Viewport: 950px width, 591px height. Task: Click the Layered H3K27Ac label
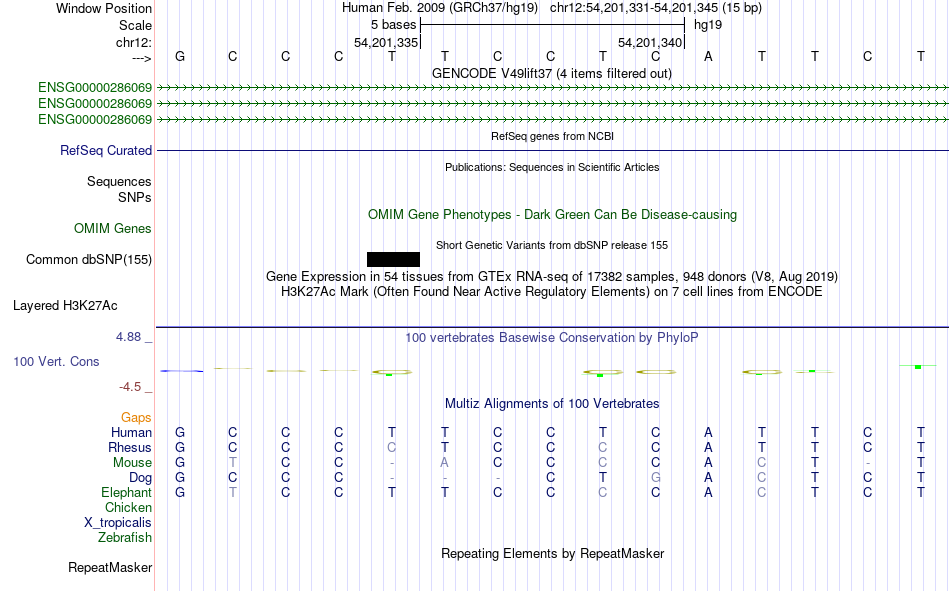click(x=65, y=306)
